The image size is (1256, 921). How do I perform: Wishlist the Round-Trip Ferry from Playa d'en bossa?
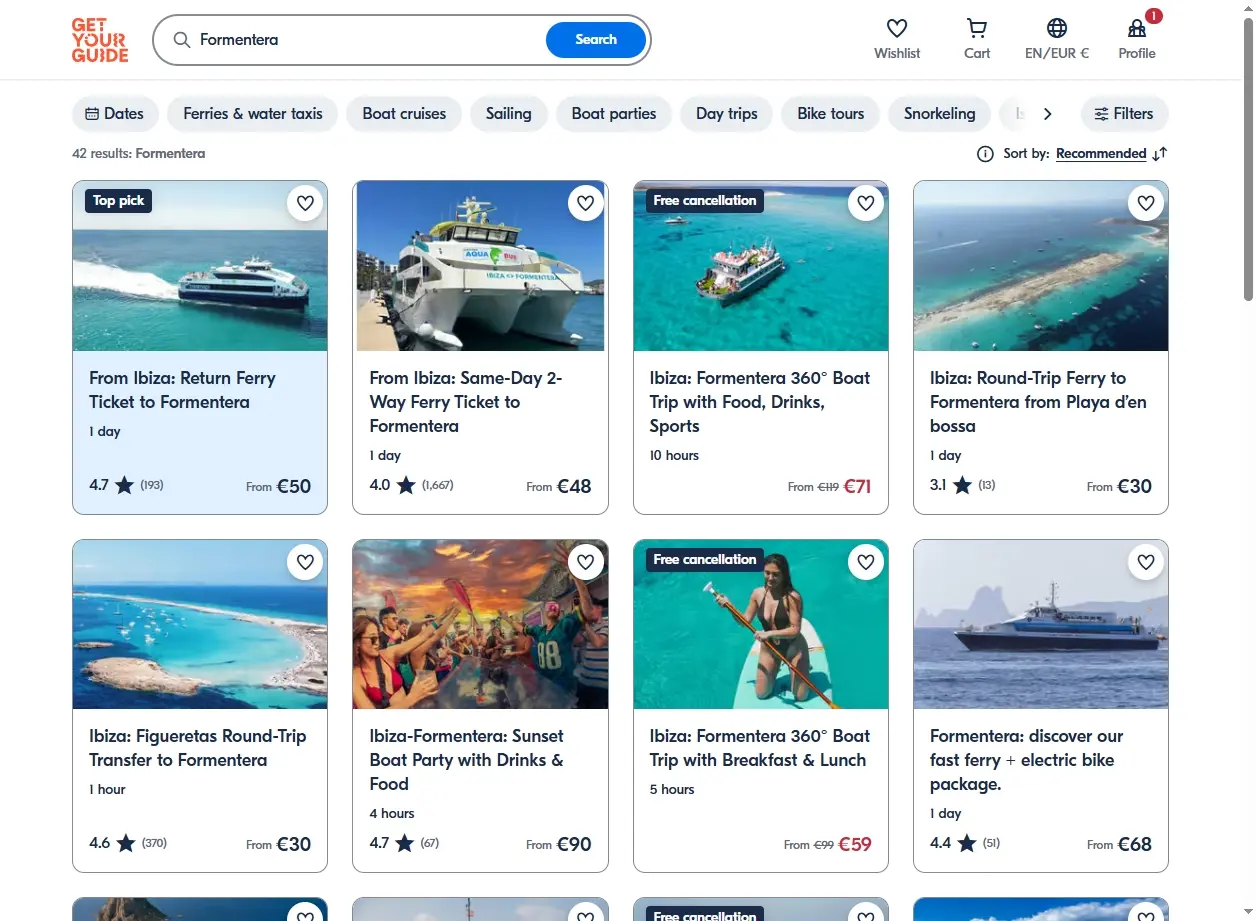click(x=1146, y=203)
